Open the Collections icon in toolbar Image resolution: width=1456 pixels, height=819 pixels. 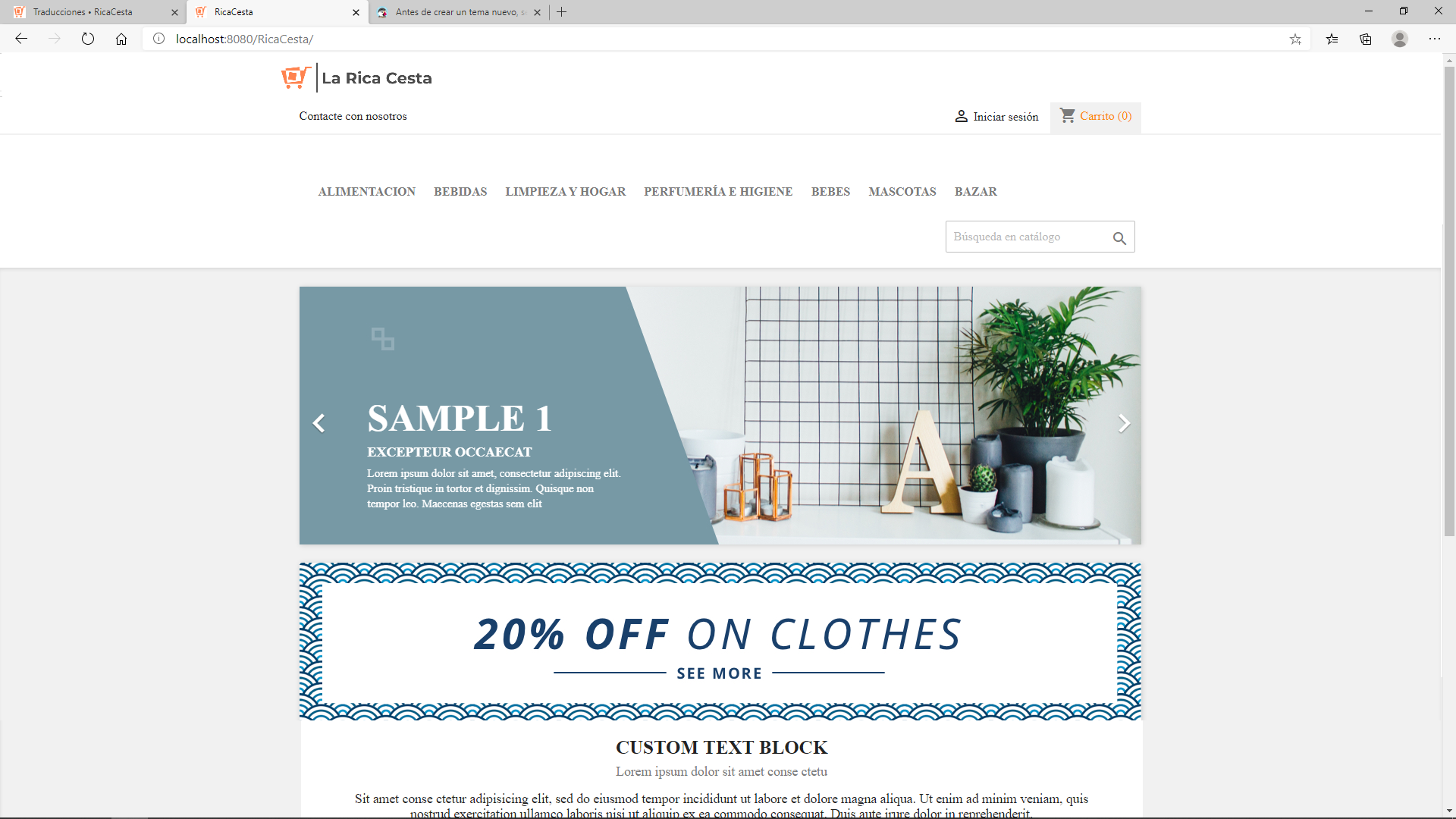pyautogui.click(x=1366, y=39)
